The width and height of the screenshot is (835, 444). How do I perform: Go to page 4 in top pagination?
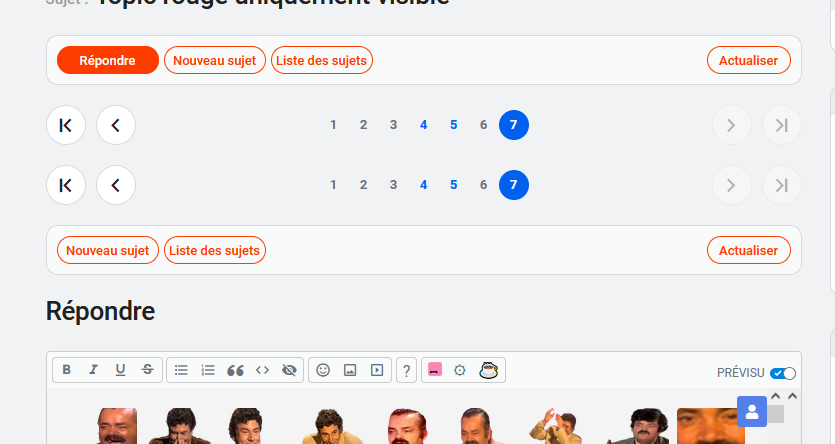[x=424, y=125]
